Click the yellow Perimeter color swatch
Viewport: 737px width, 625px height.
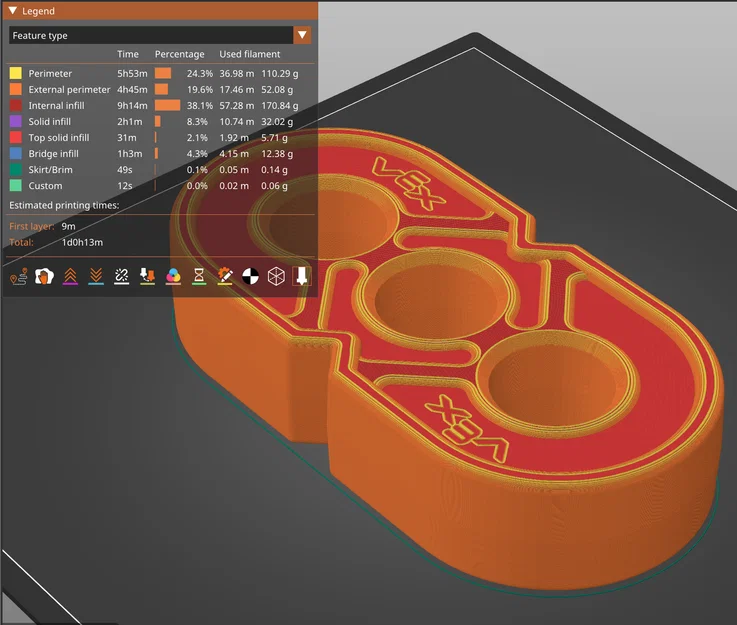point(16,73)
